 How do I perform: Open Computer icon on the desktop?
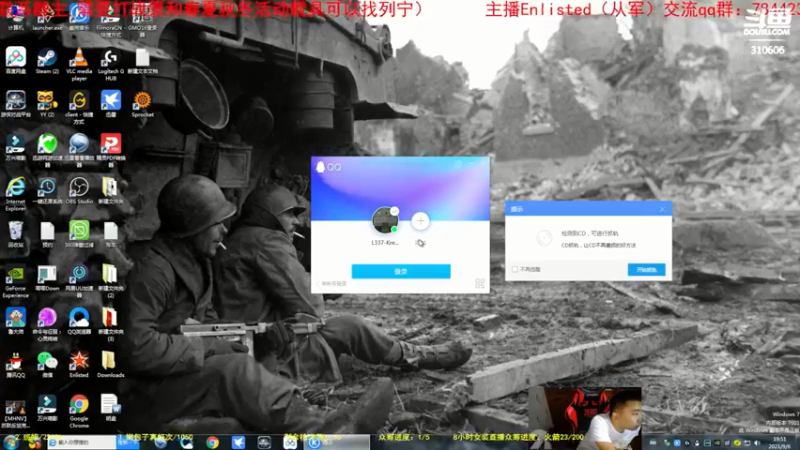[x=15, y=16]
